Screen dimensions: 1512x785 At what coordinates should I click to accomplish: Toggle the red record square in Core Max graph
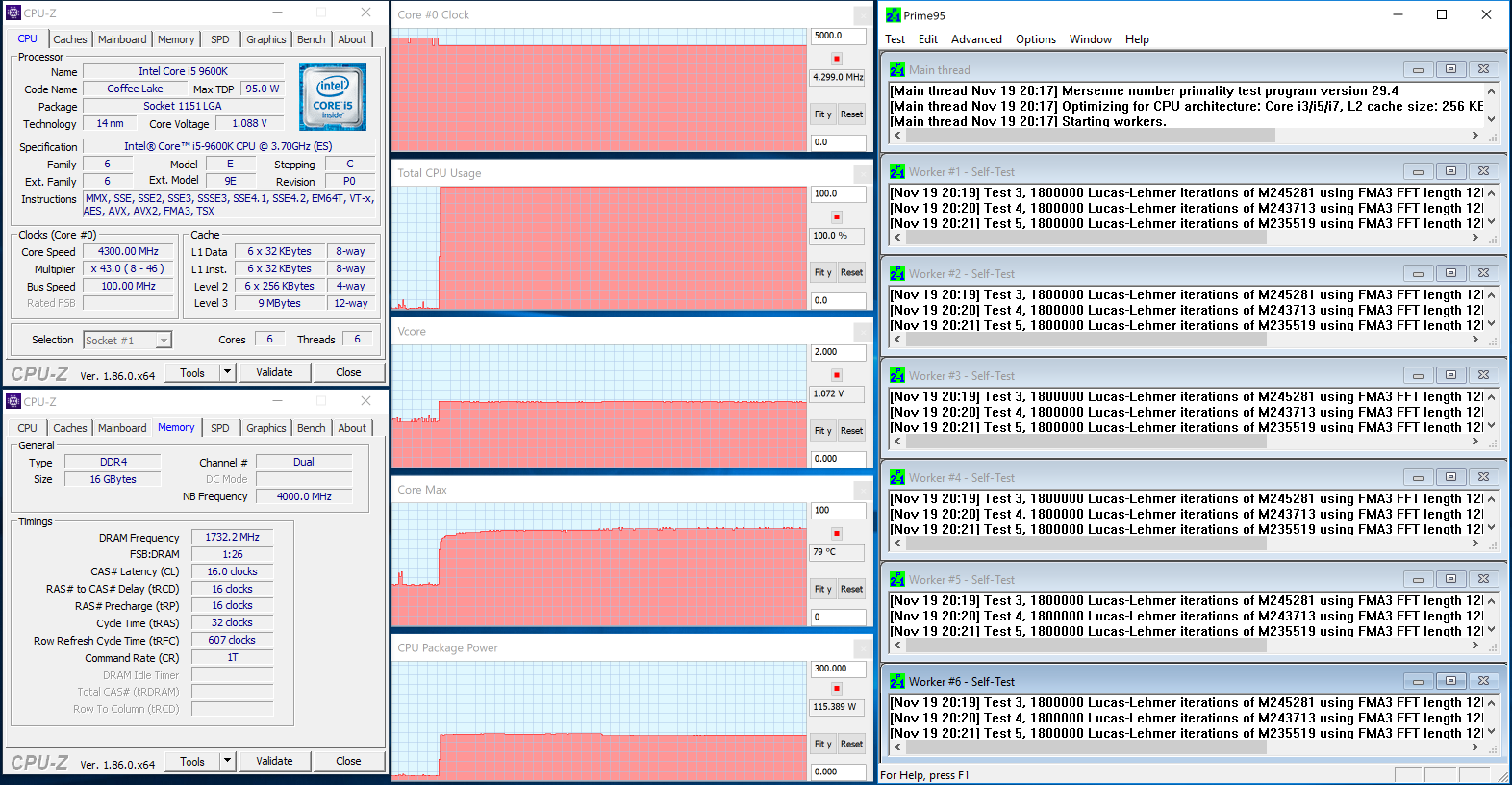pyautogui.click(x=837, y=533)
